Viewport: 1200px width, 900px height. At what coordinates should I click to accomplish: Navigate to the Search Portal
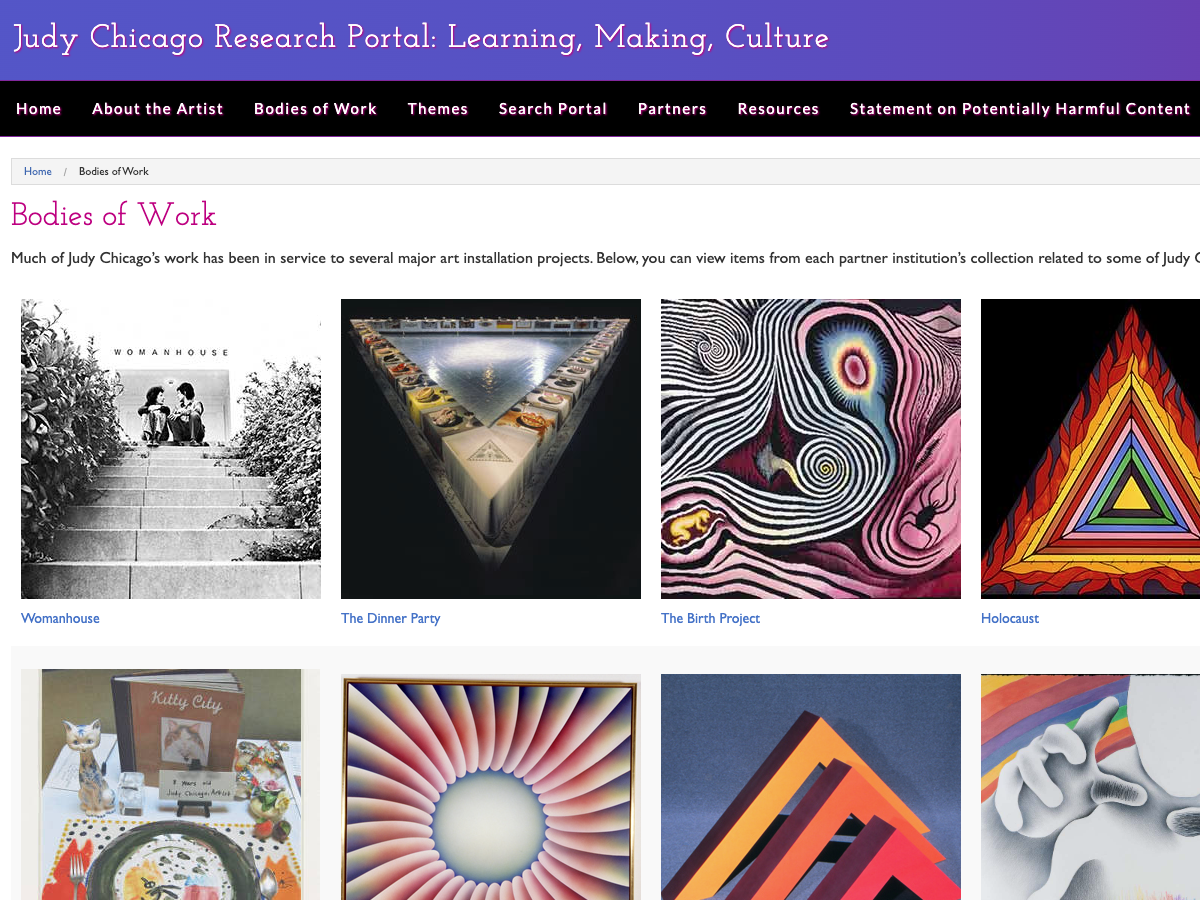click(x=552, y=108)
